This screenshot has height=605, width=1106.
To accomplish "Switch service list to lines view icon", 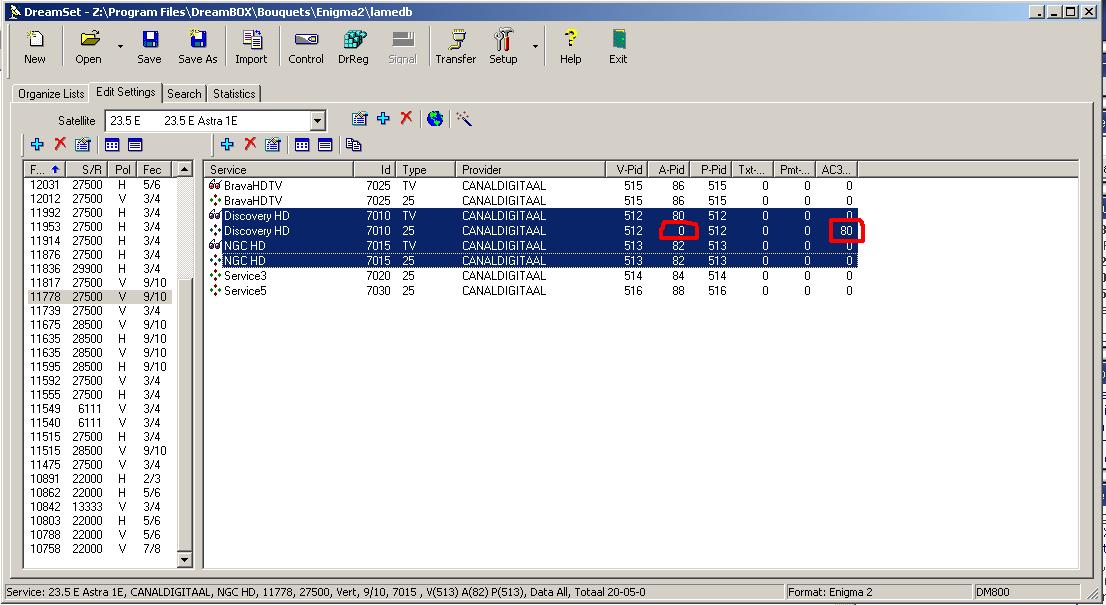I will [x=324, y=145].
